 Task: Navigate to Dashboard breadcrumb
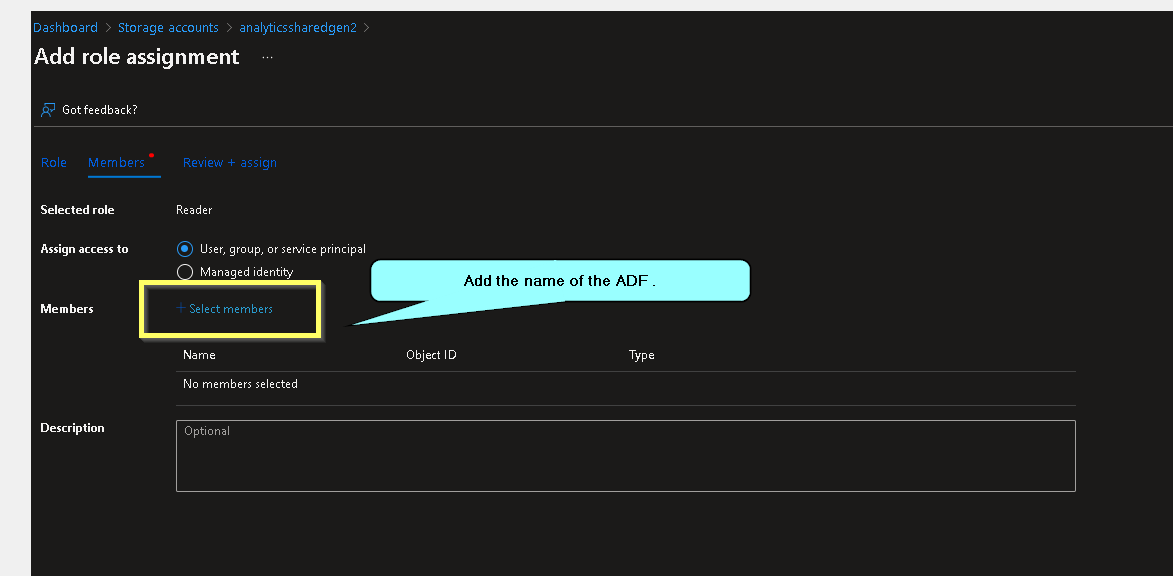tap(66, 28)
